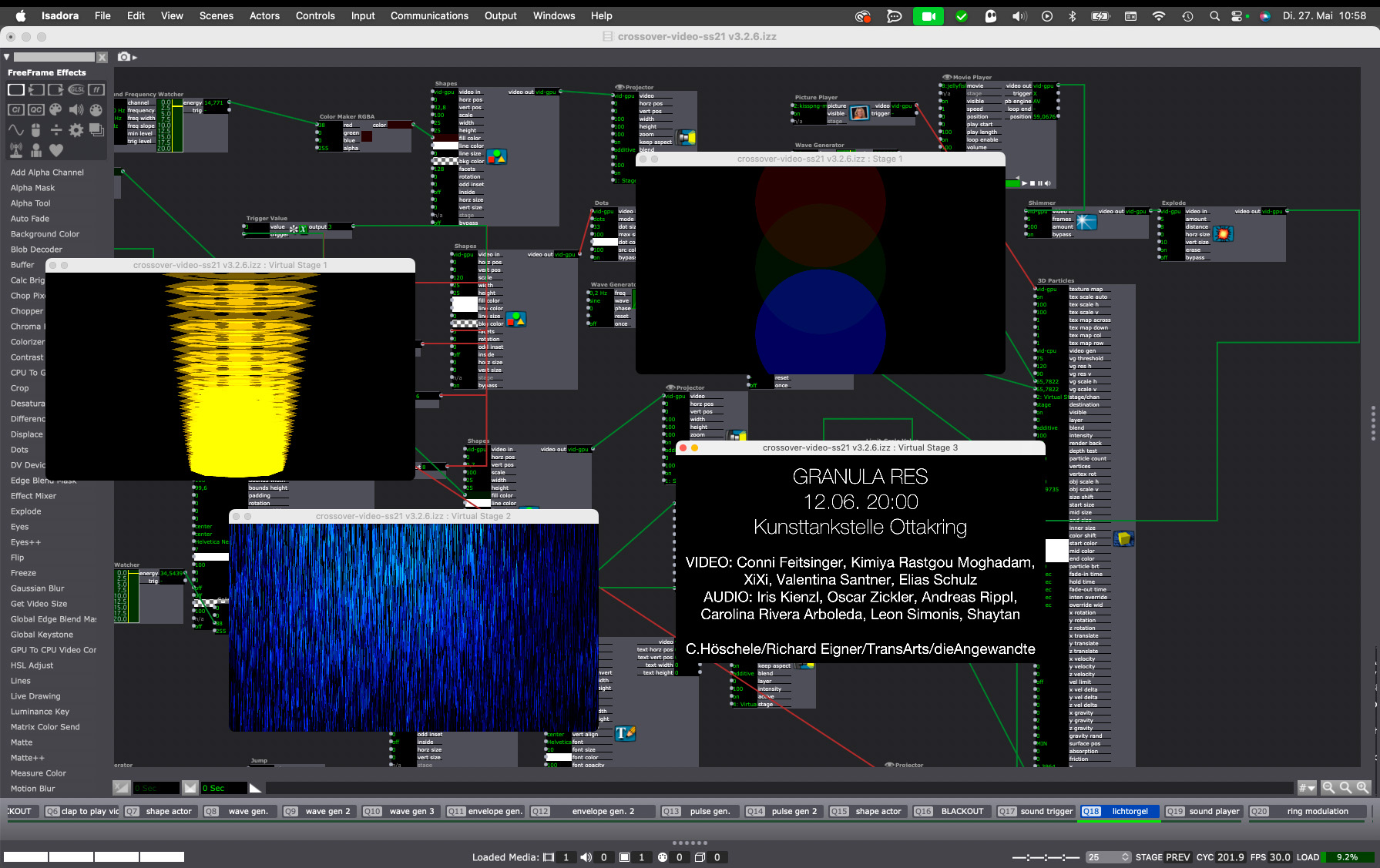Select the audio speaker actors filter icon

[76, 110]
